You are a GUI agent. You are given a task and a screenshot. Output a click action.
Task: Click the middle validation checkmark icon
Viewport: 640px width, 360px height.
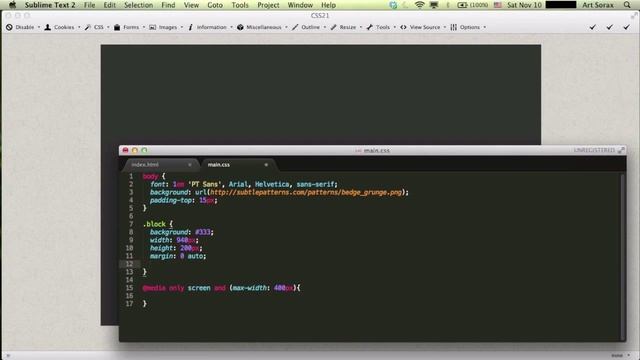609,27
